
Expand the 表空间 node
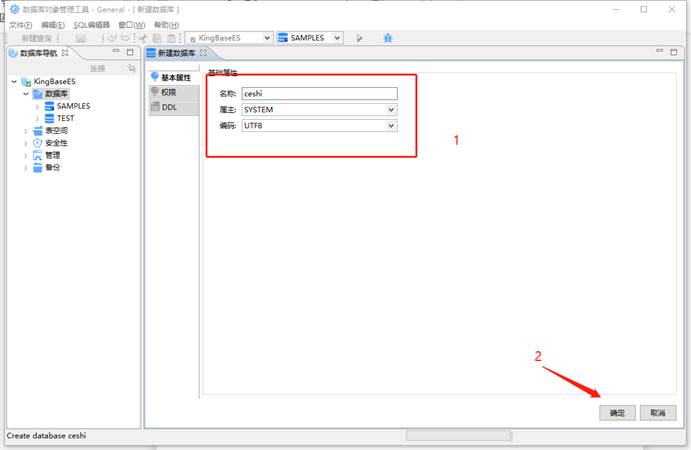click(26, 131)
